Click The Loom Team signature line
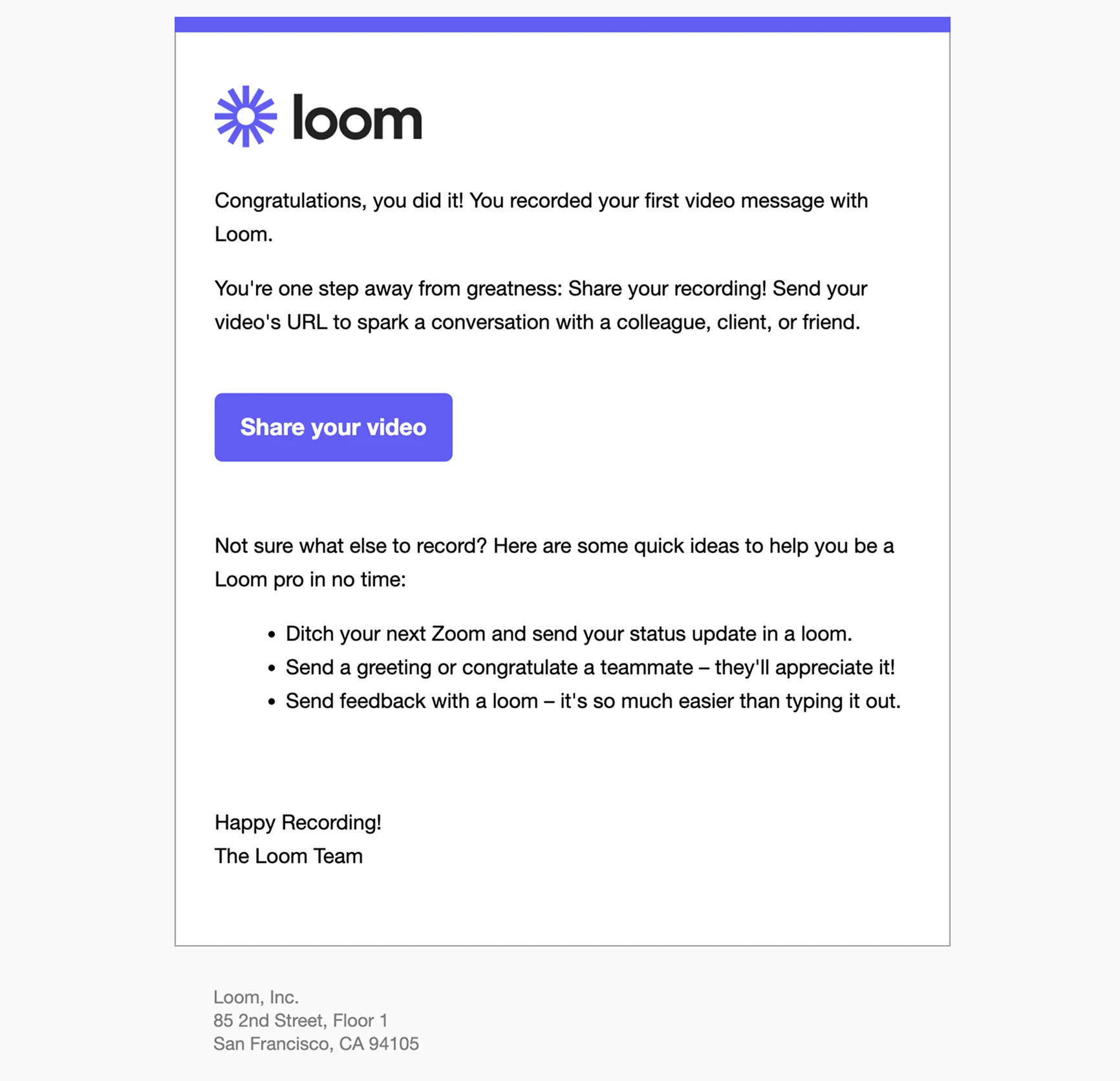The height and width of the screenshot is (1081, 1120). [x=288, y=855]
